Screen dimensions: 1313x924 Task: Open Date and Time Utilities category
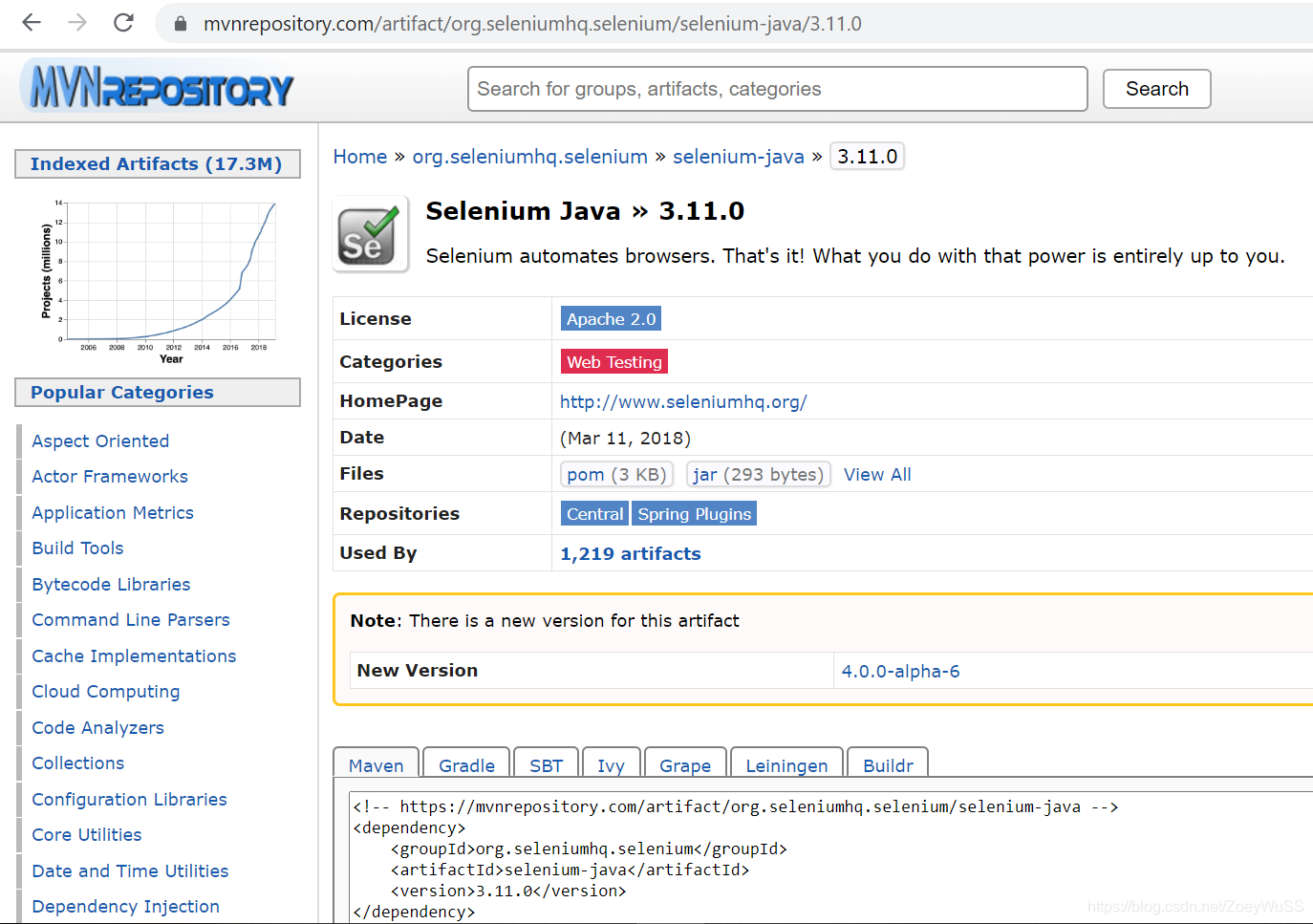[x=130, y=871]
